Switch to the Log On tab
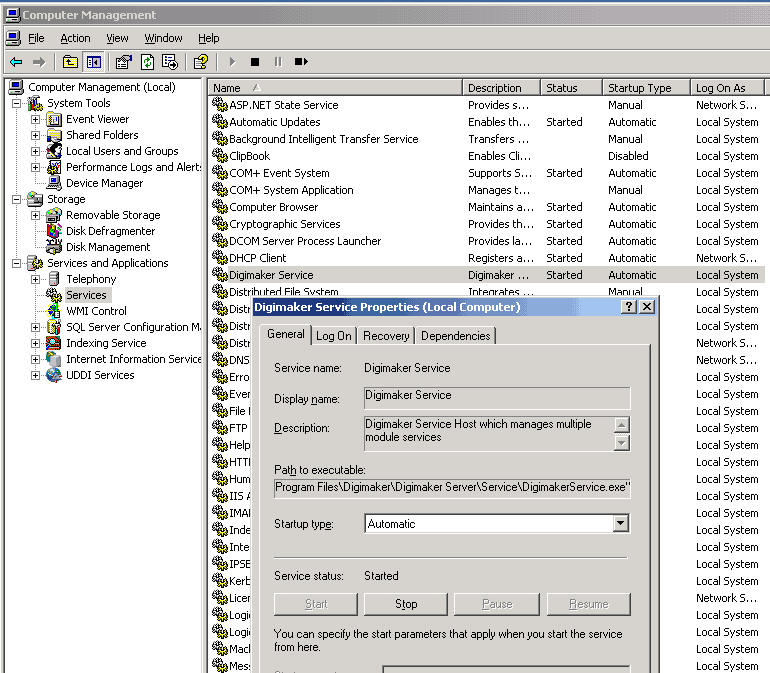Image resolution: width=770 pixels, height=673 pixels. (x=333, y=336)
